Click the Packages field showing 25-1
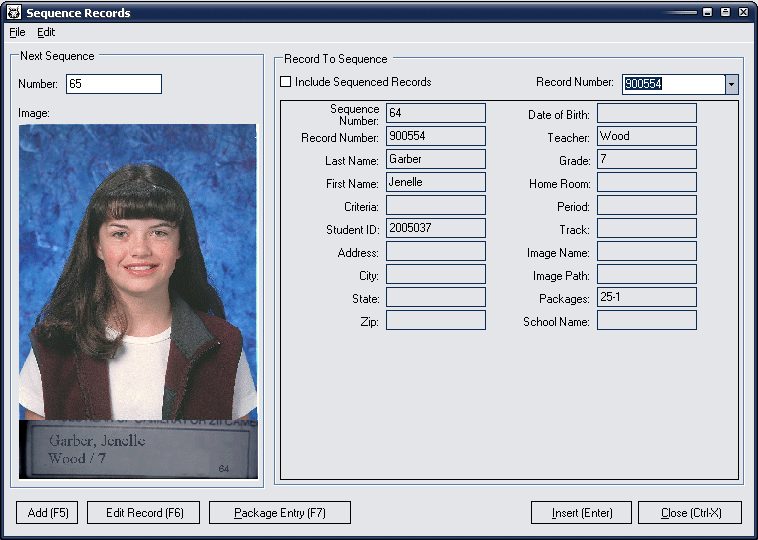The width and height of the screenshot is (758, 540). (x=646, y=297)
